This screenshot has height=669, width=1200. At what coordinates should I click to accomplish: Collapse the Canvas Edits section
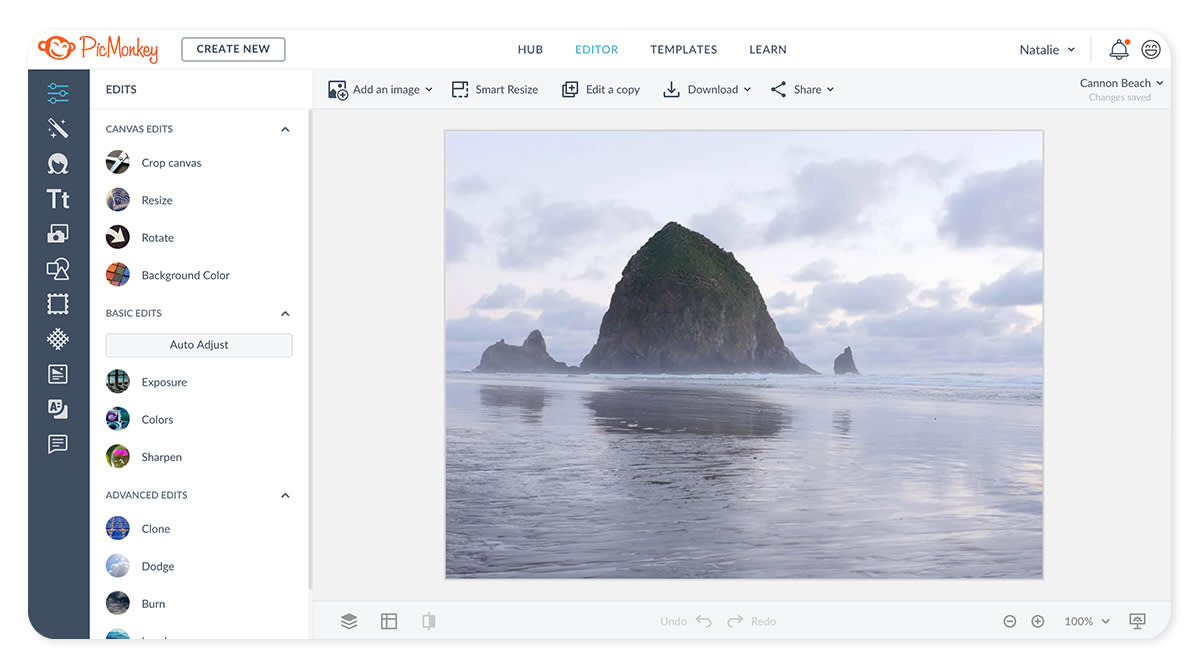coord(285,129)
